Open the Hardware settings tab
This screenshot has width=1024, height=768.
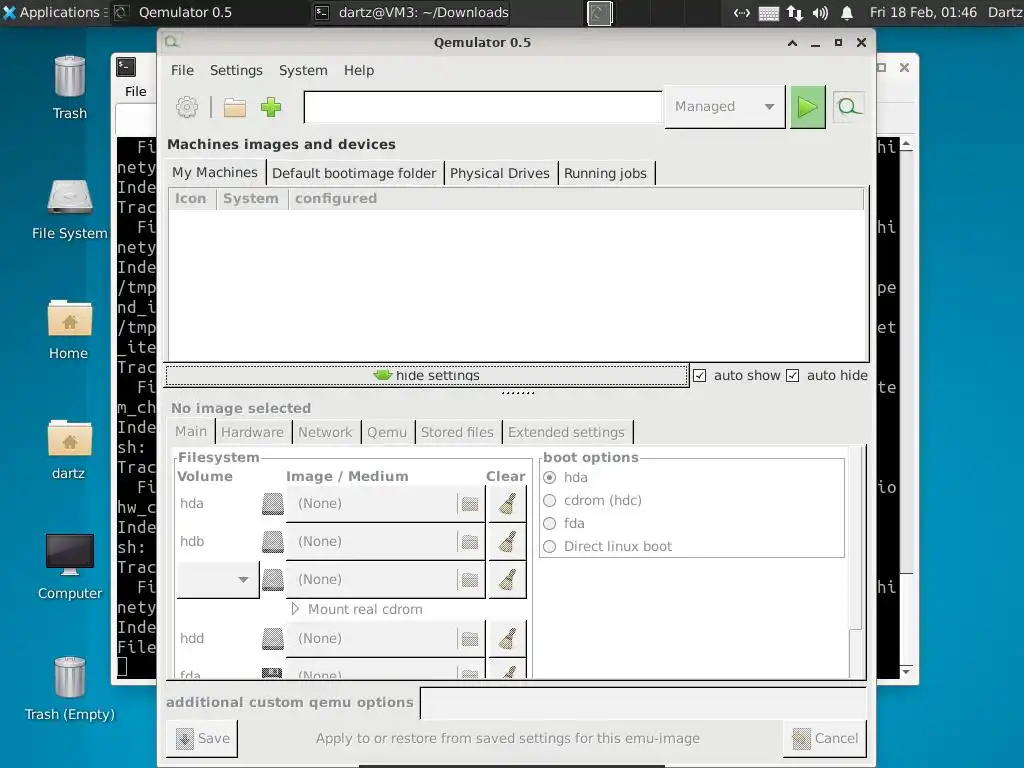[252, 432]
